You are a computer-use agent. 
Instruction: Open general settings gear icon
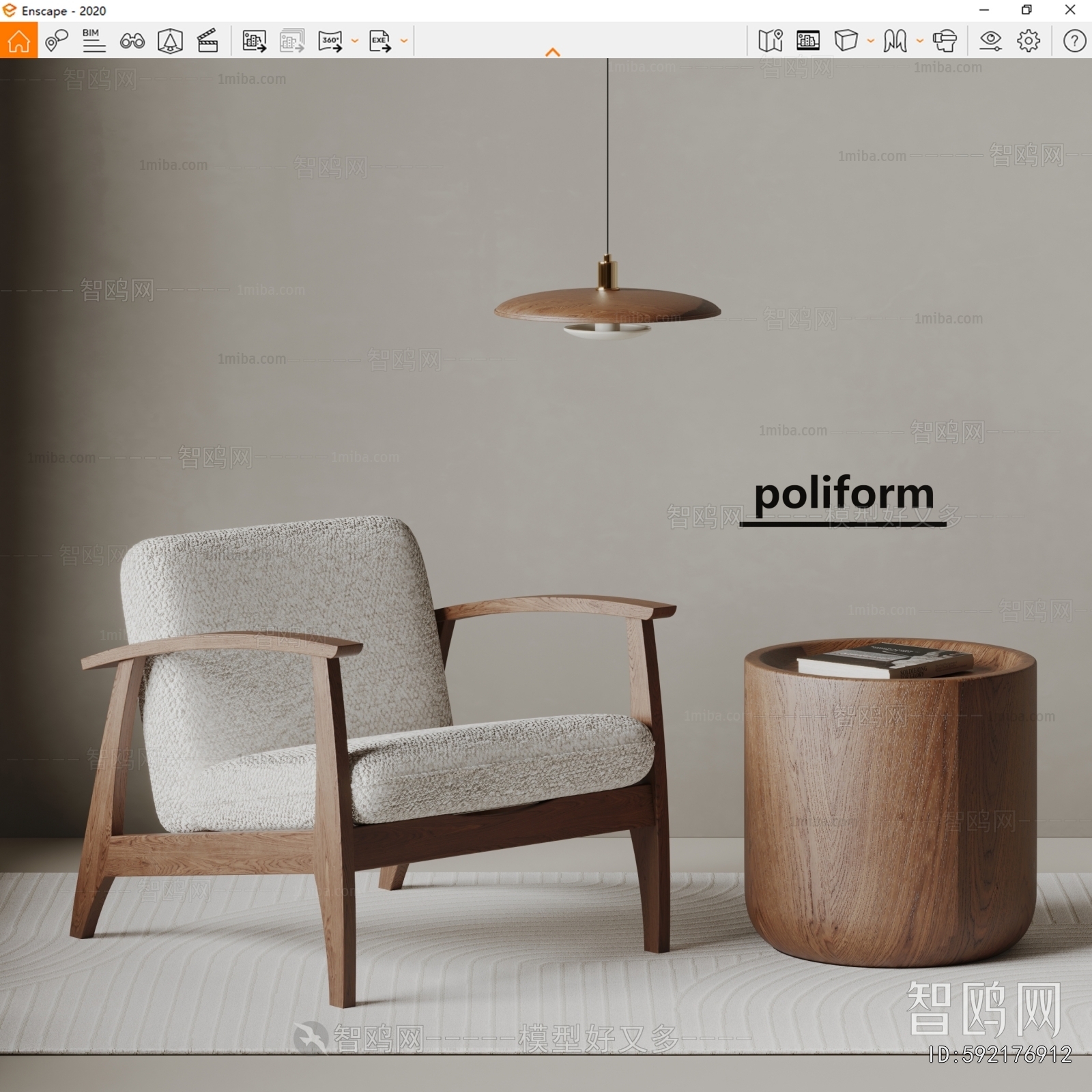(1029, 41)
